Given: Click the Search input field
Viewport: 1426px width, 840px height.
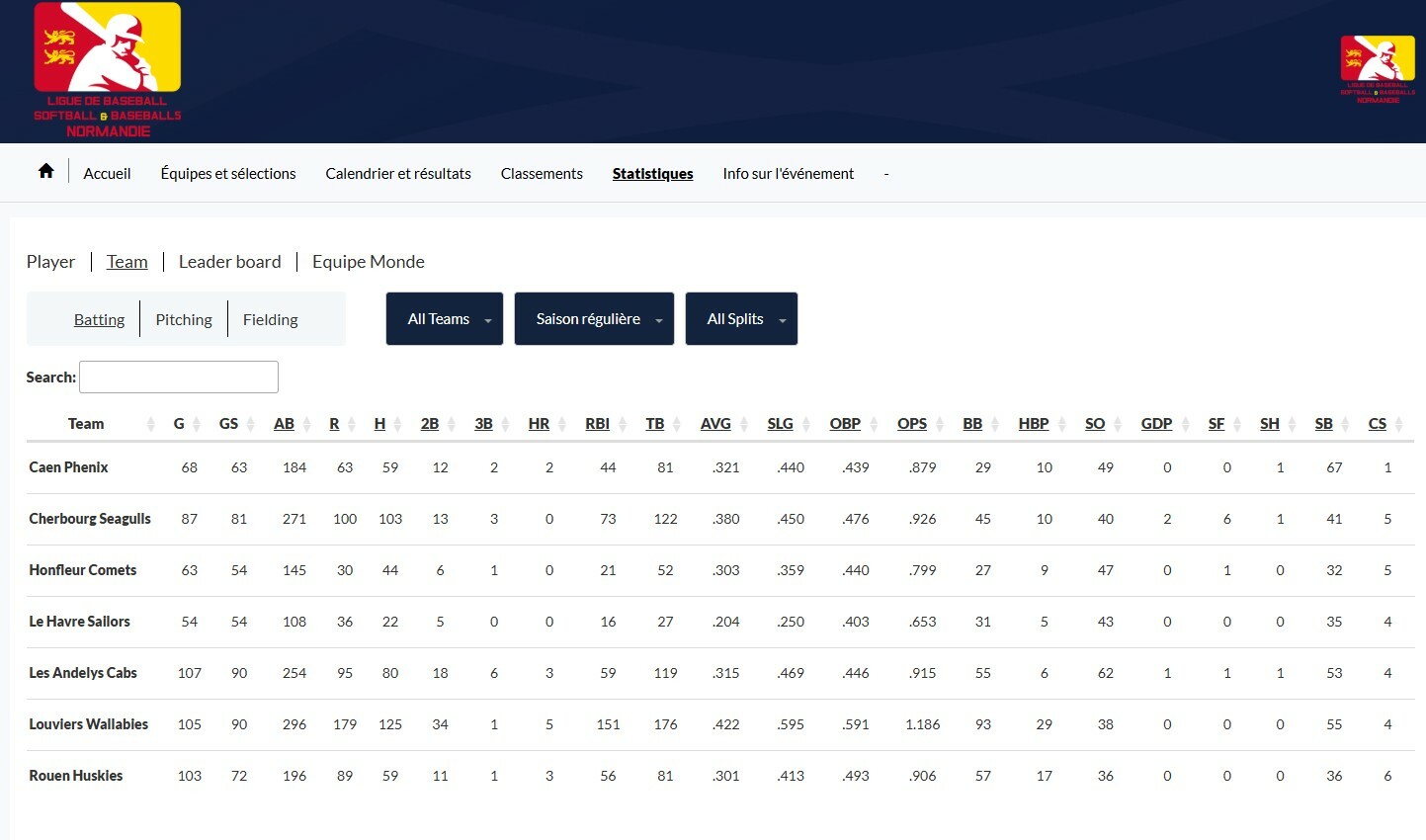Looking at the screenshot, I should (x=179, y=378).
